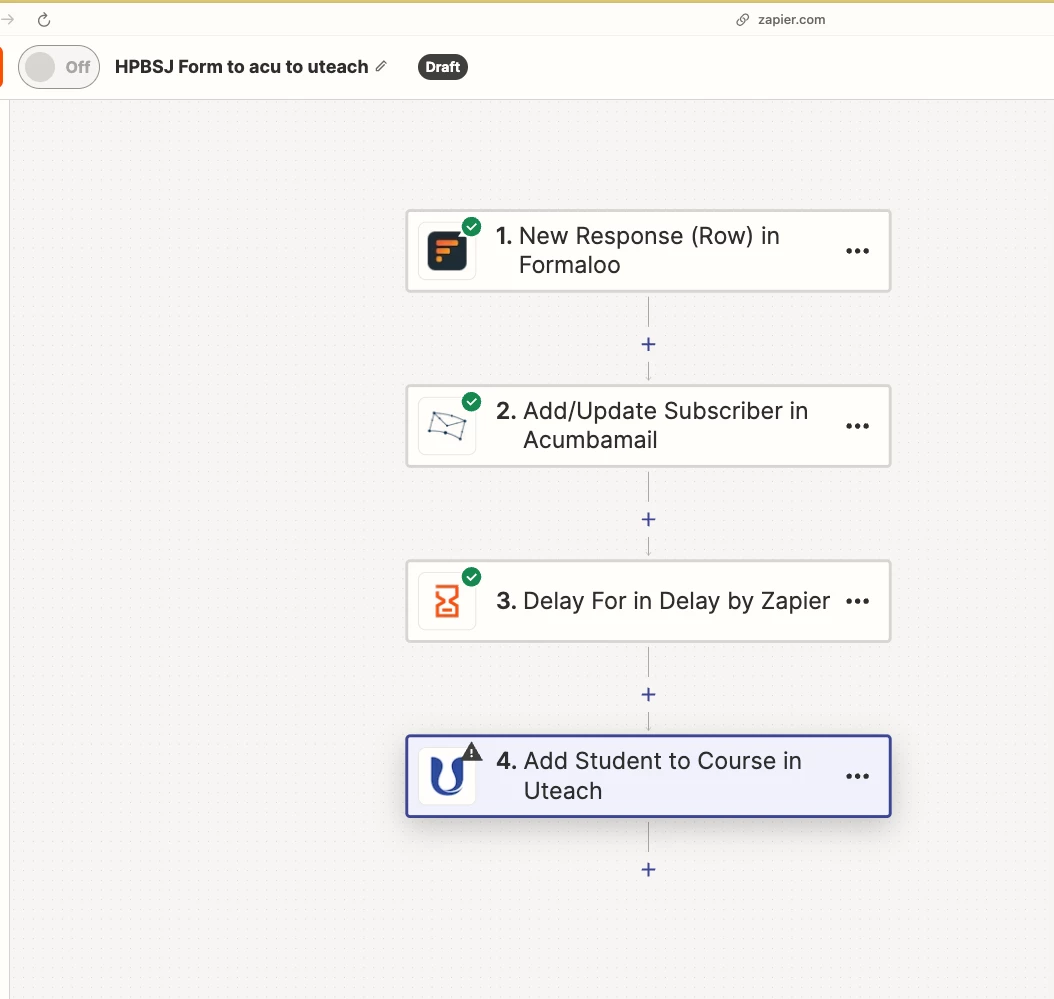Open the three-dot menu for the Uteach step
The width and height of the screenshot is (1054, 999).
coord(857,776)
